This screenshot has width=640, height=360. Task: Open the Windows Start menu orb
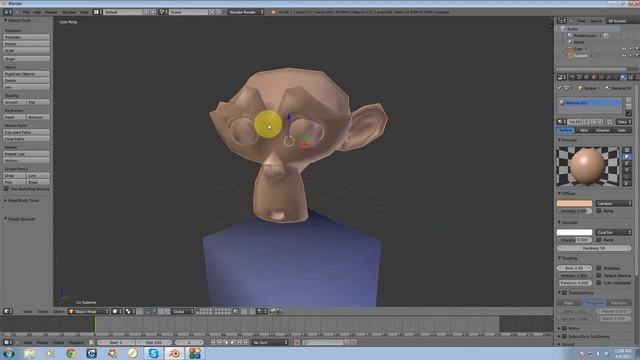click(8, 353)
